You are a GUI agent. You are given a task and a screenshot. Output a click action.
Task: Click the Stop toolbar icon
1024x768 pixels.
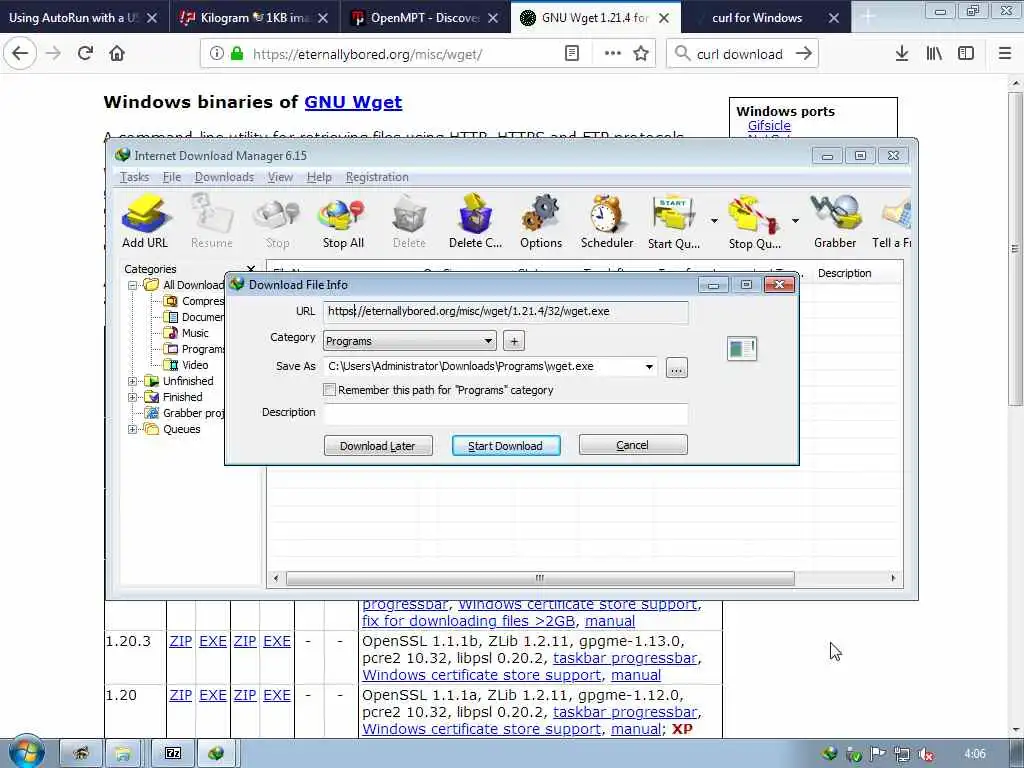[x=277, y=221]
